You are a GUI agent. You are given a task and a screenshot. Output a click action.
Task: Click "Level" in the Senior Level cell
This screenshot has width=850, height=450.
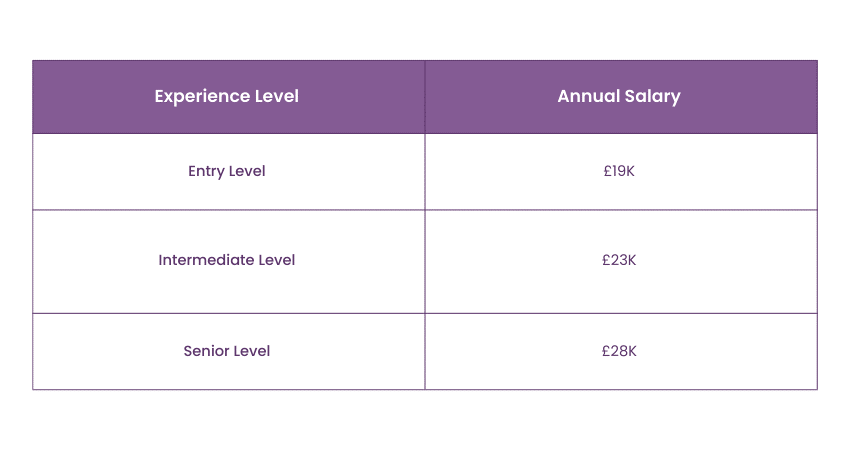point(251,351)
